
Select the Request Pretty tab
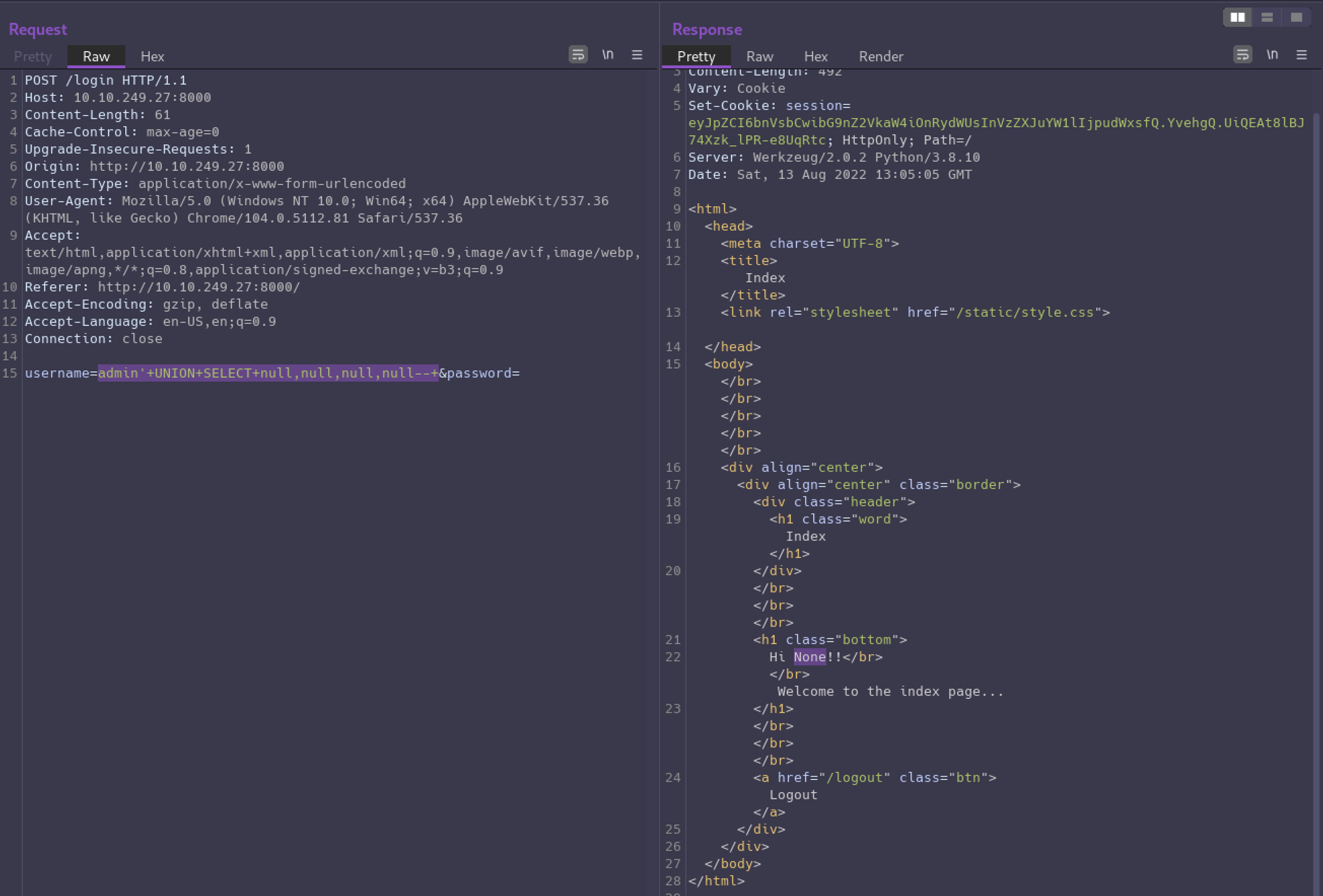(x=33, y=56)
